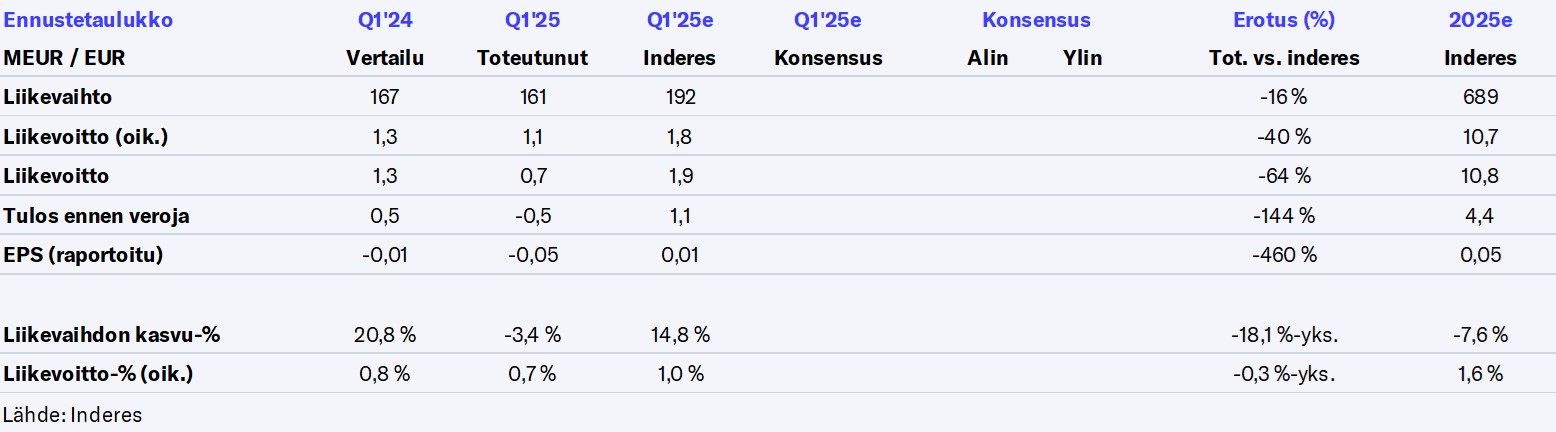Viewport: 1556px width, 432px height.
Task: Click the Liikevaihdon kasvu-% row label
Action: pos(112,335)
